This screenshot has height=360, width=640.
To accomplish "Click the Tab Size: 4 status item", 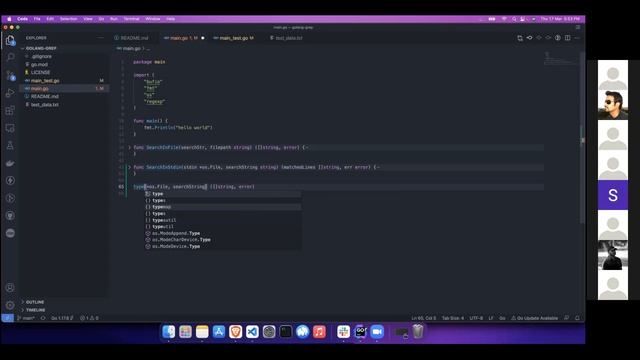I will tap(453, 318).
